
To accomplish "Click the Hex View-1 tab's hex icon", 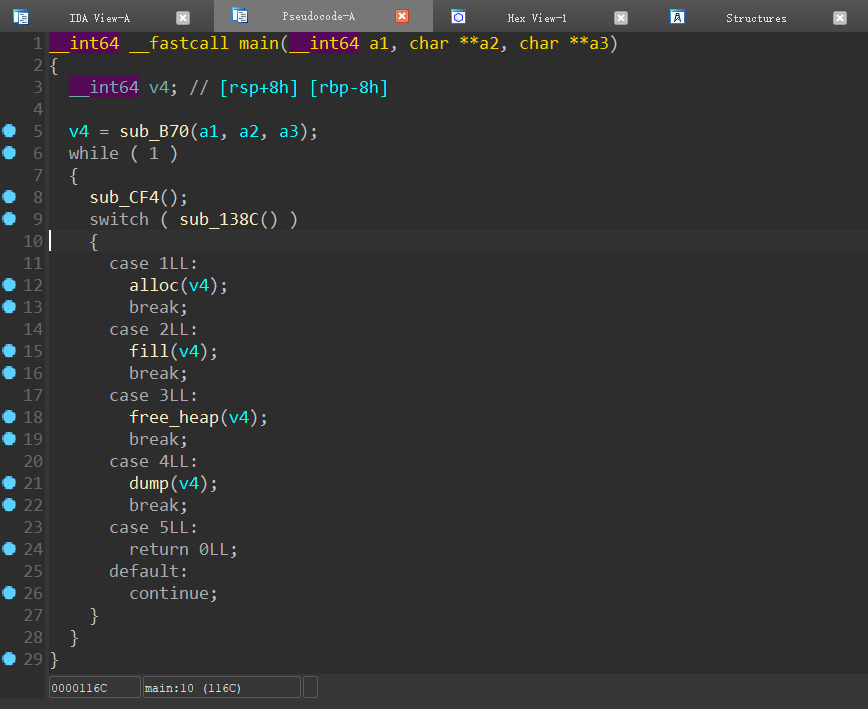I will click(459, 16).
